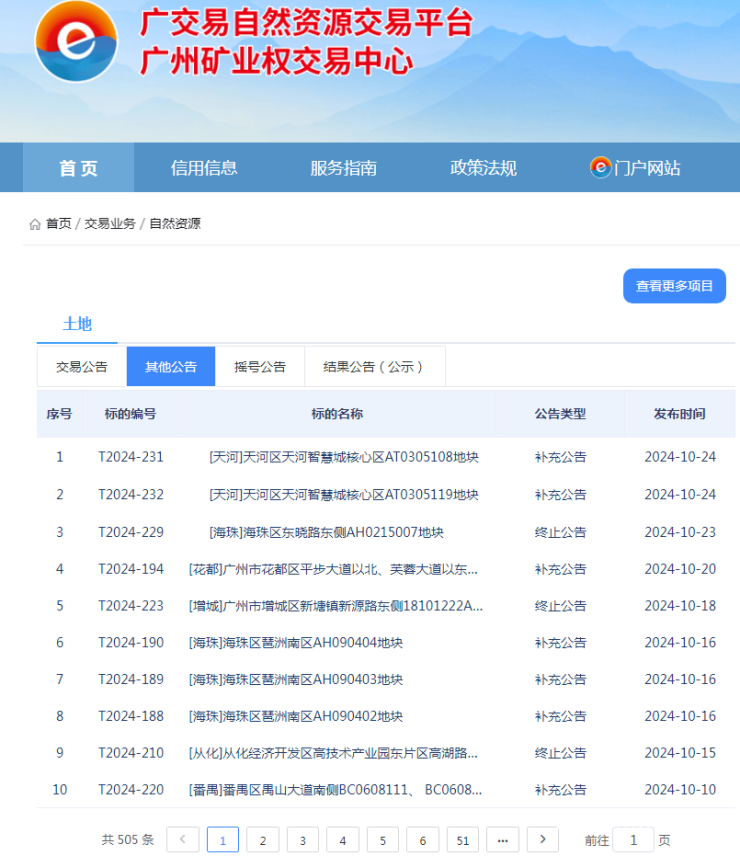Go to the previous page arrow
The image size is (740, 856).
pyautogui.click(x=183, y=840)
